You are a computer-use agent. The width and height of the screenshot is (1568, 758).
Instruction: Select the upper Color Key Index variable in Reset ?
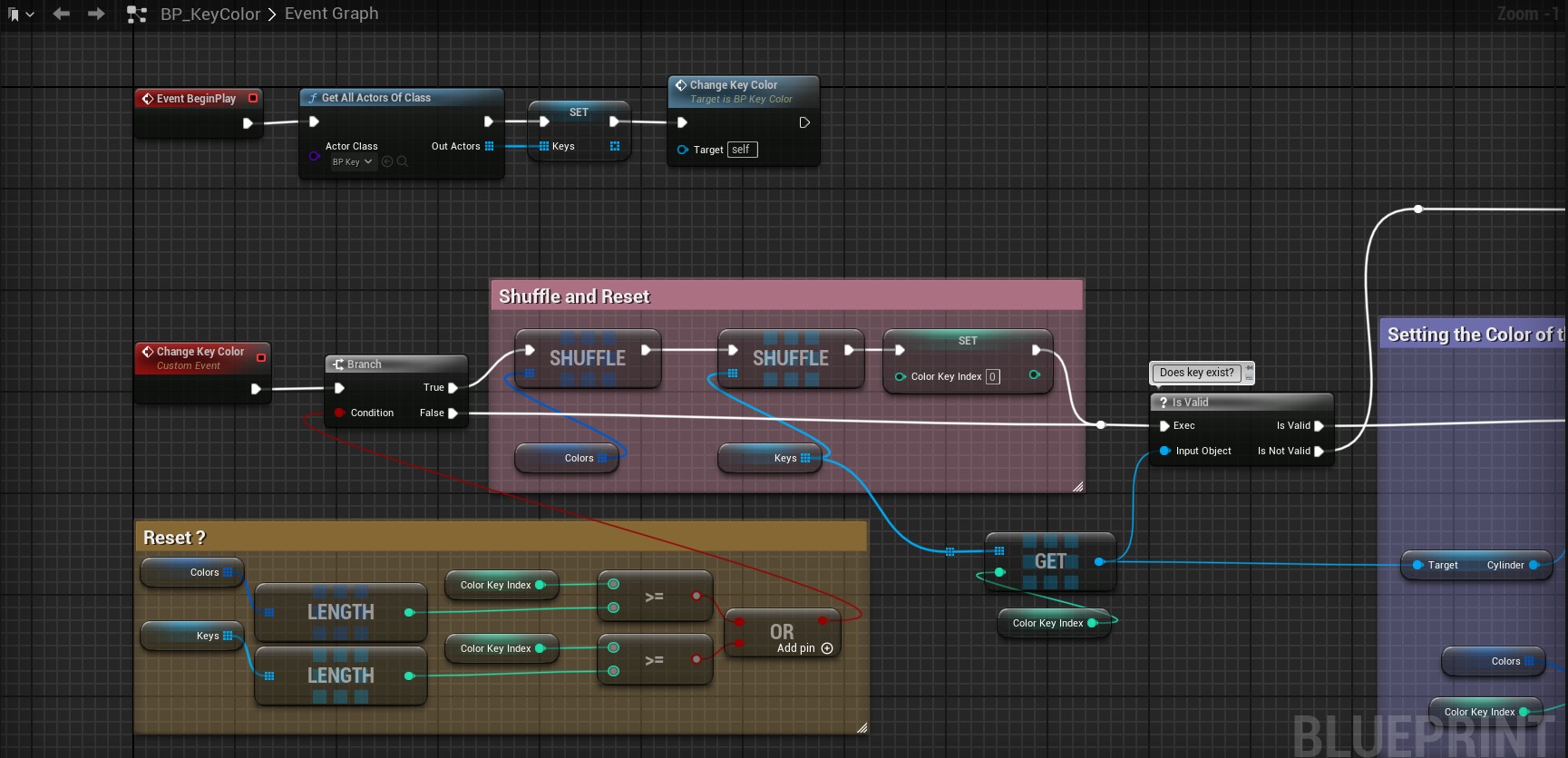pyautogui.click(x=502, y=585)
